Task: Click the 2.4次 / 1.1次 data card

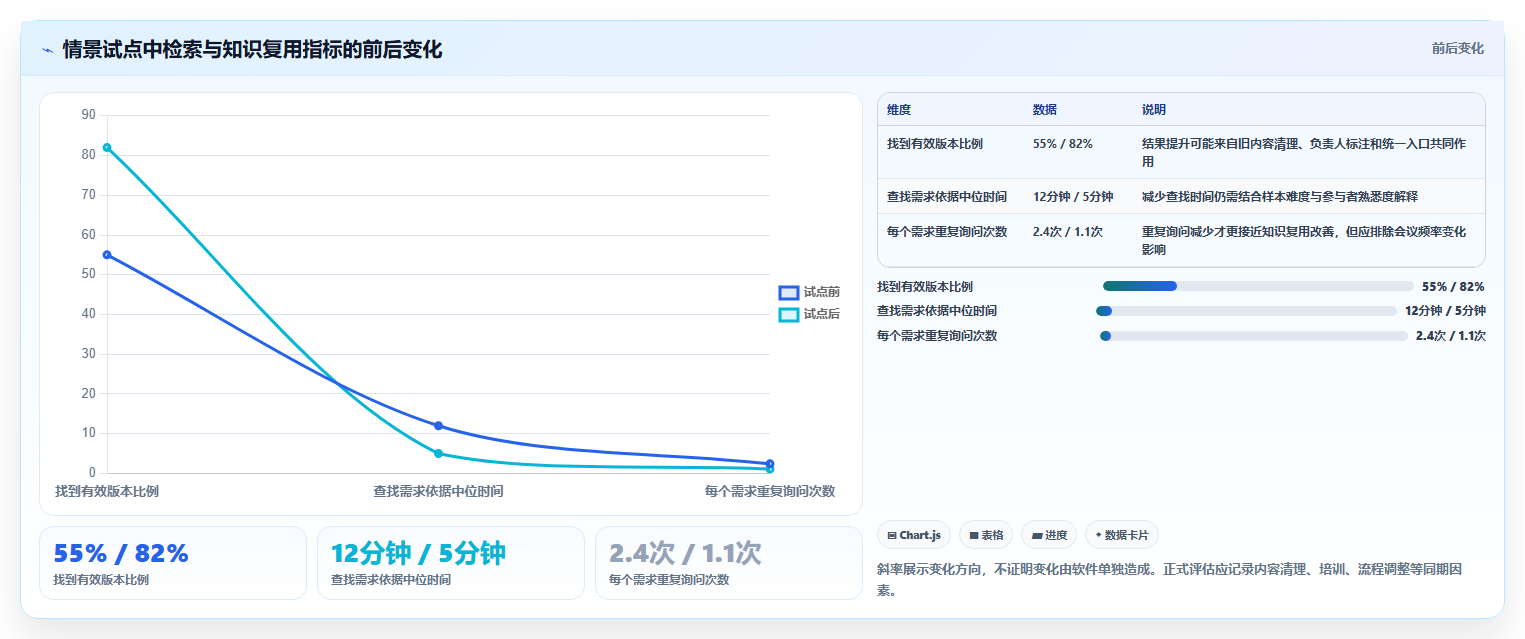Action: pos(728,563)
